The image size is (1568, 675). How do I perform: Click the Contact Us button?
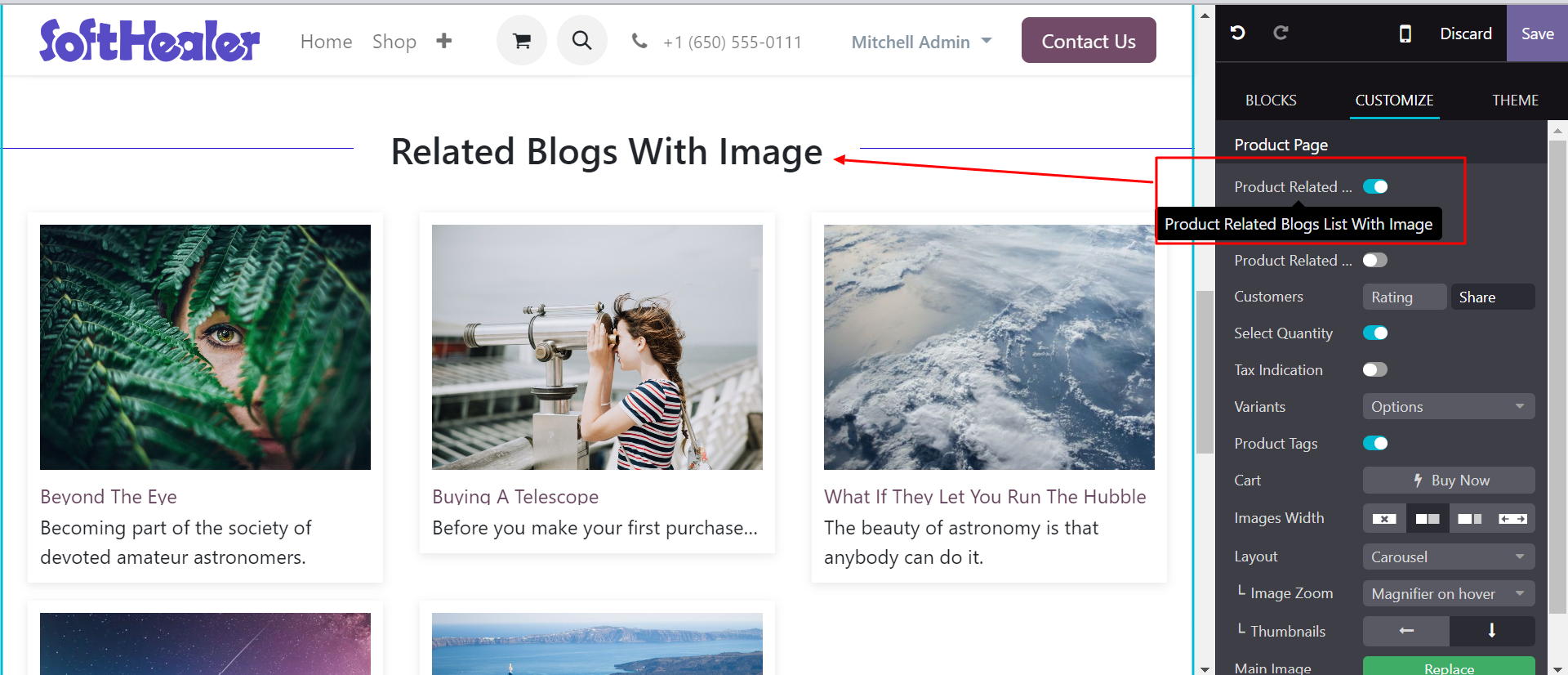click(1089, 40)
